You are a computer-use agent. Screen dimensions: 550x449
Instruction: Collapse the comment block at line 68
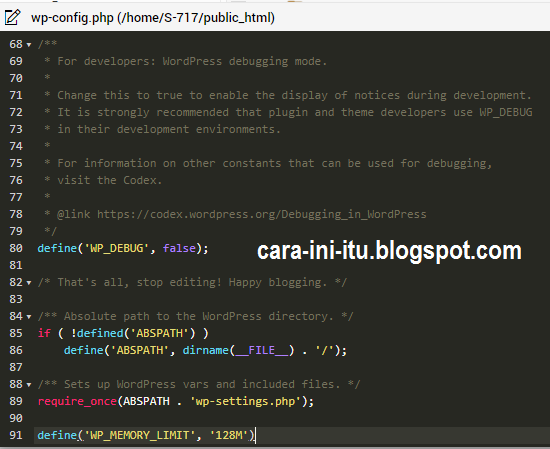[x=29, y=45]
